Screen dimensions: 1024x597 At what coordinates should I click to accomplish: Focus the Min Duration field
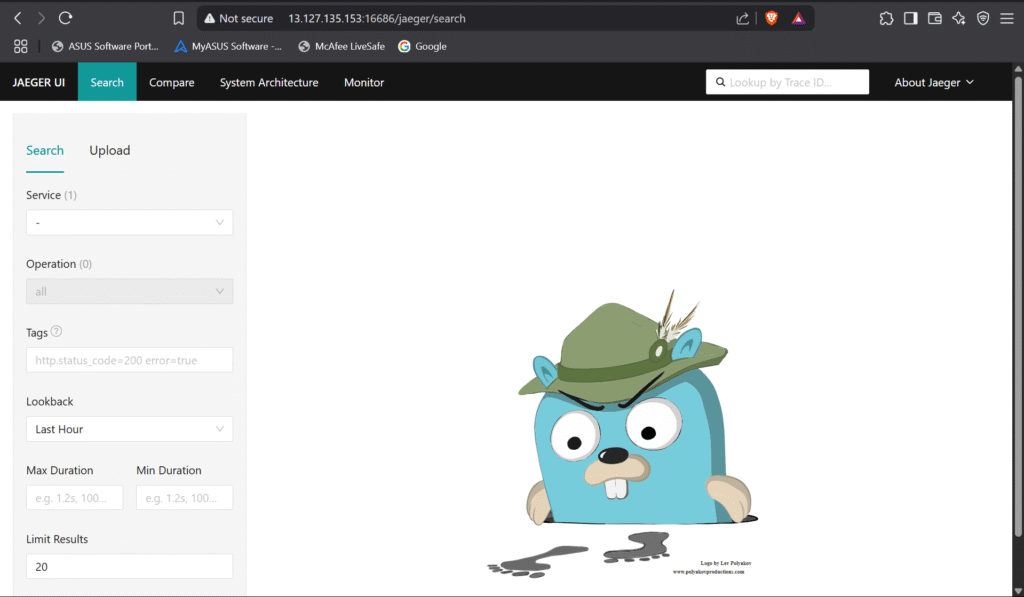[185, 498]
